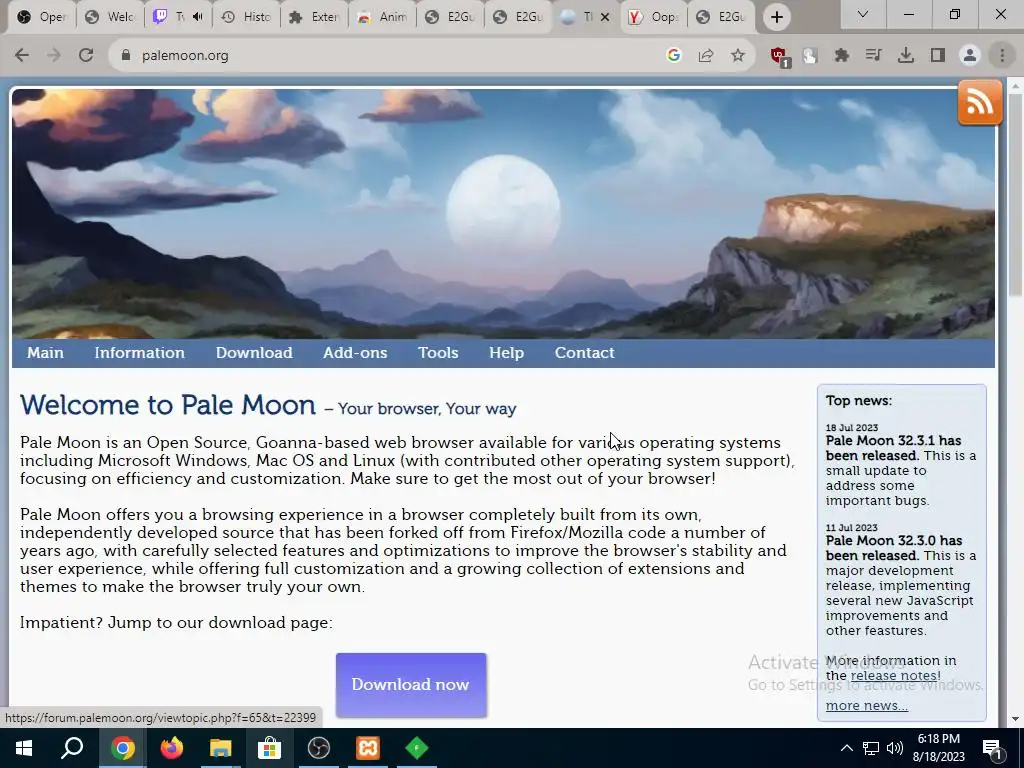Switch to the Oops tab

654,17
